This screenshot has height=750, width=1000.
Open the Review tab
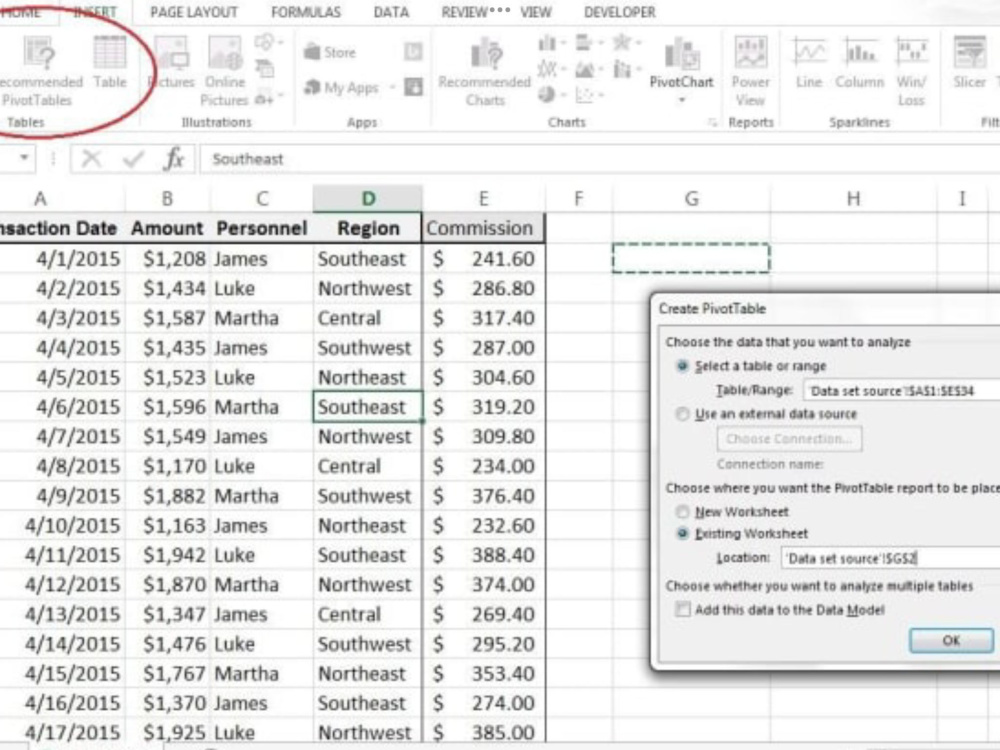(464, 12)
